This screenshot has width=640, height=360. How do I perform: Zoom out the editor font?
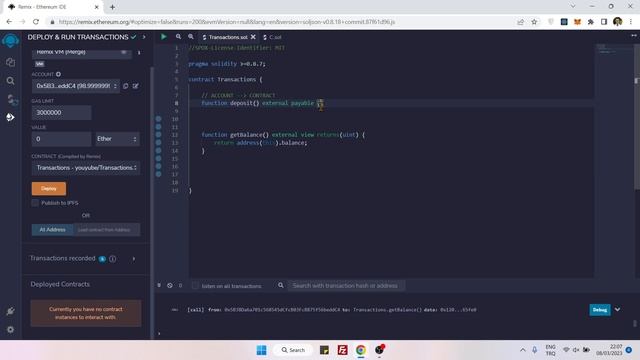pos(178,37)
